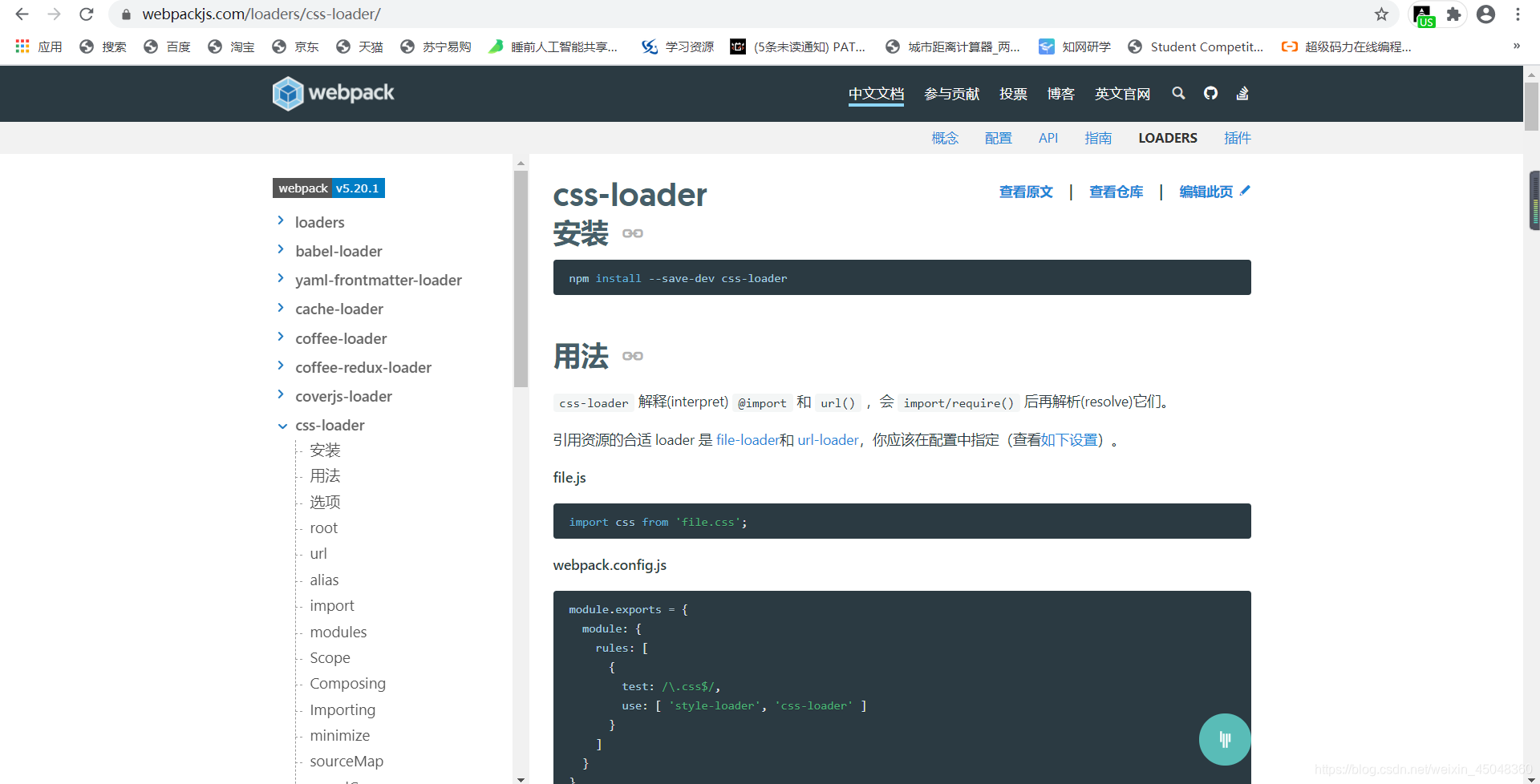Click 查看原文 link
The width and height of the screenshot is (1540, 784).
click(x=1026, y=192)
